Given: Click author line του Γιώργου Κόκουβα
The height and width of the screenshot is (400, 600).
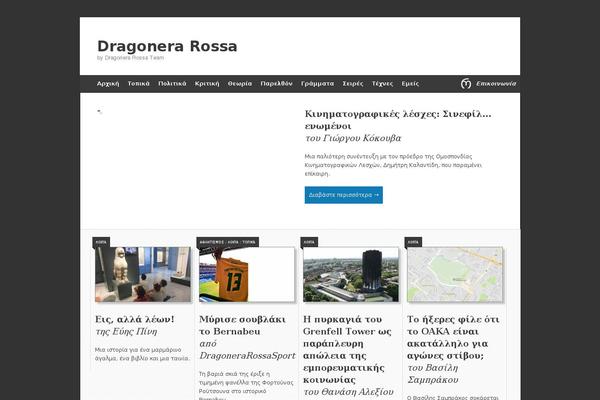Looking at the screenshot, I should pyautogui.click(x=353, y=138).
